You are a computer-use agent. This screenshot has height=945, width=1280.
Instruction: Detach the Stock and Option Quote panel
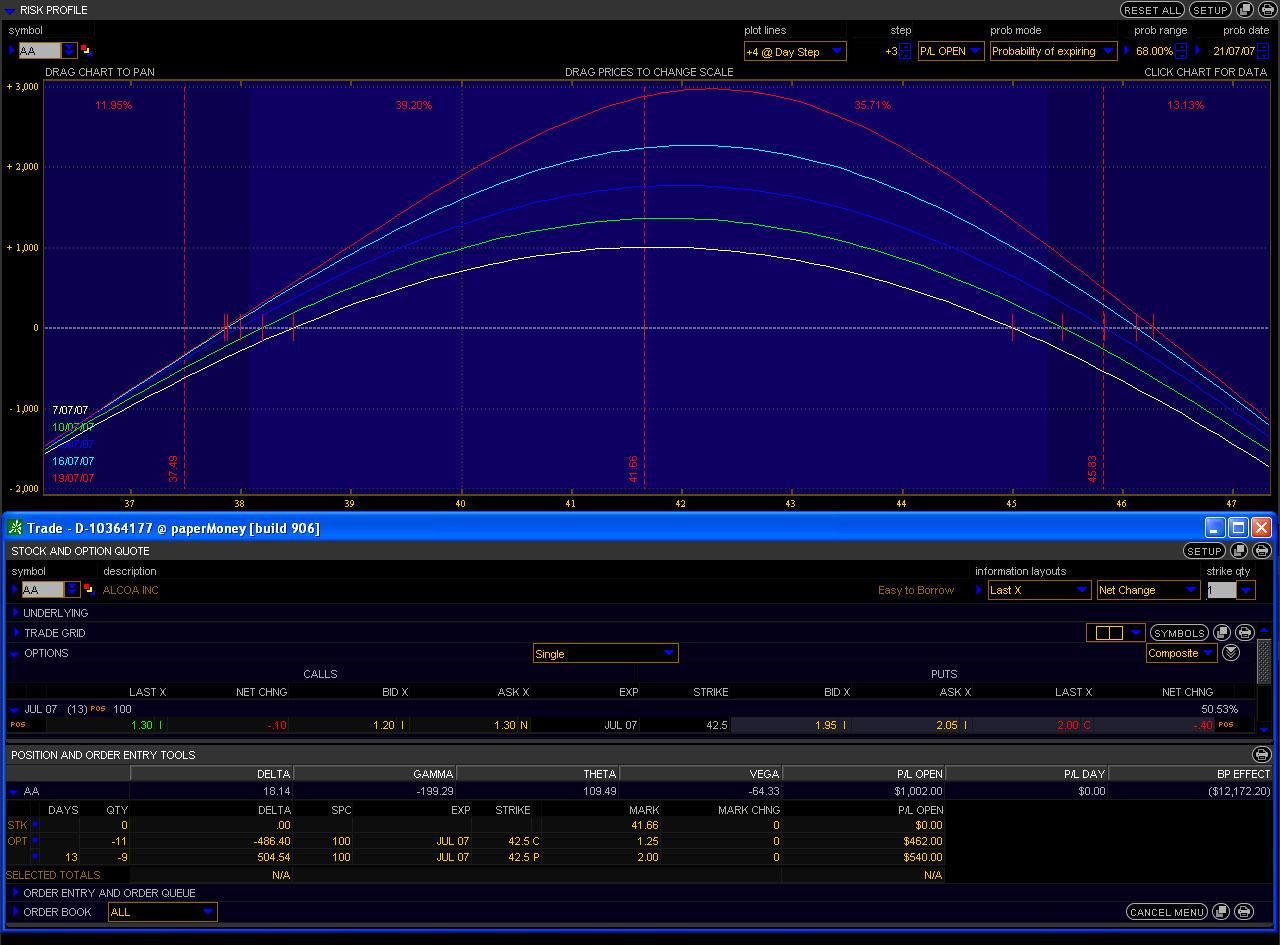1240,551
